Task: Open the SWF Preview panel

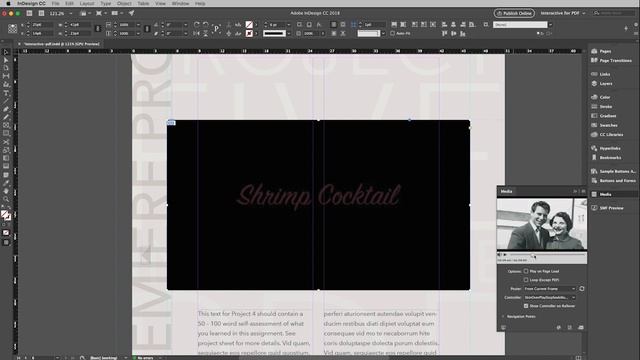Action: click(607, 208)
